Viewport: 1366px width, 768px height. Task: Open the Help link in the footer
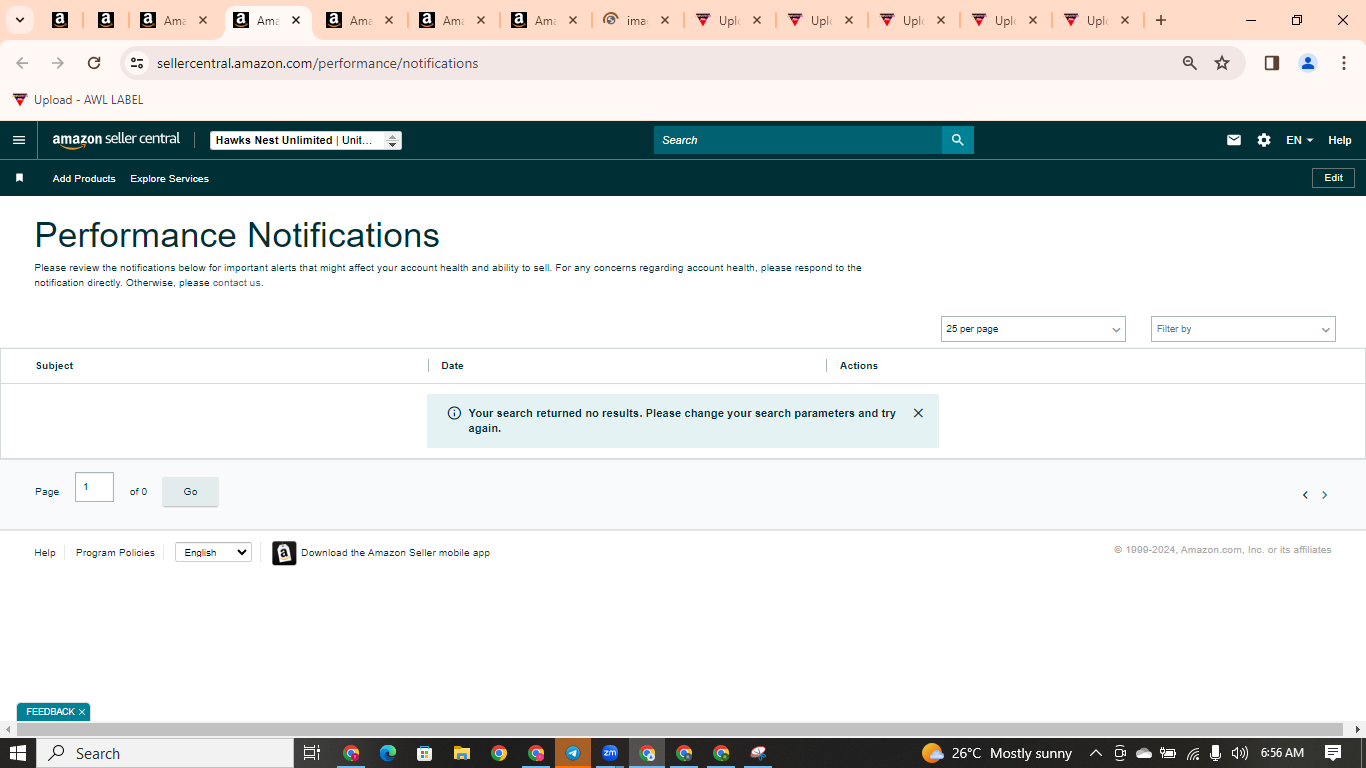tap(45, 553)
